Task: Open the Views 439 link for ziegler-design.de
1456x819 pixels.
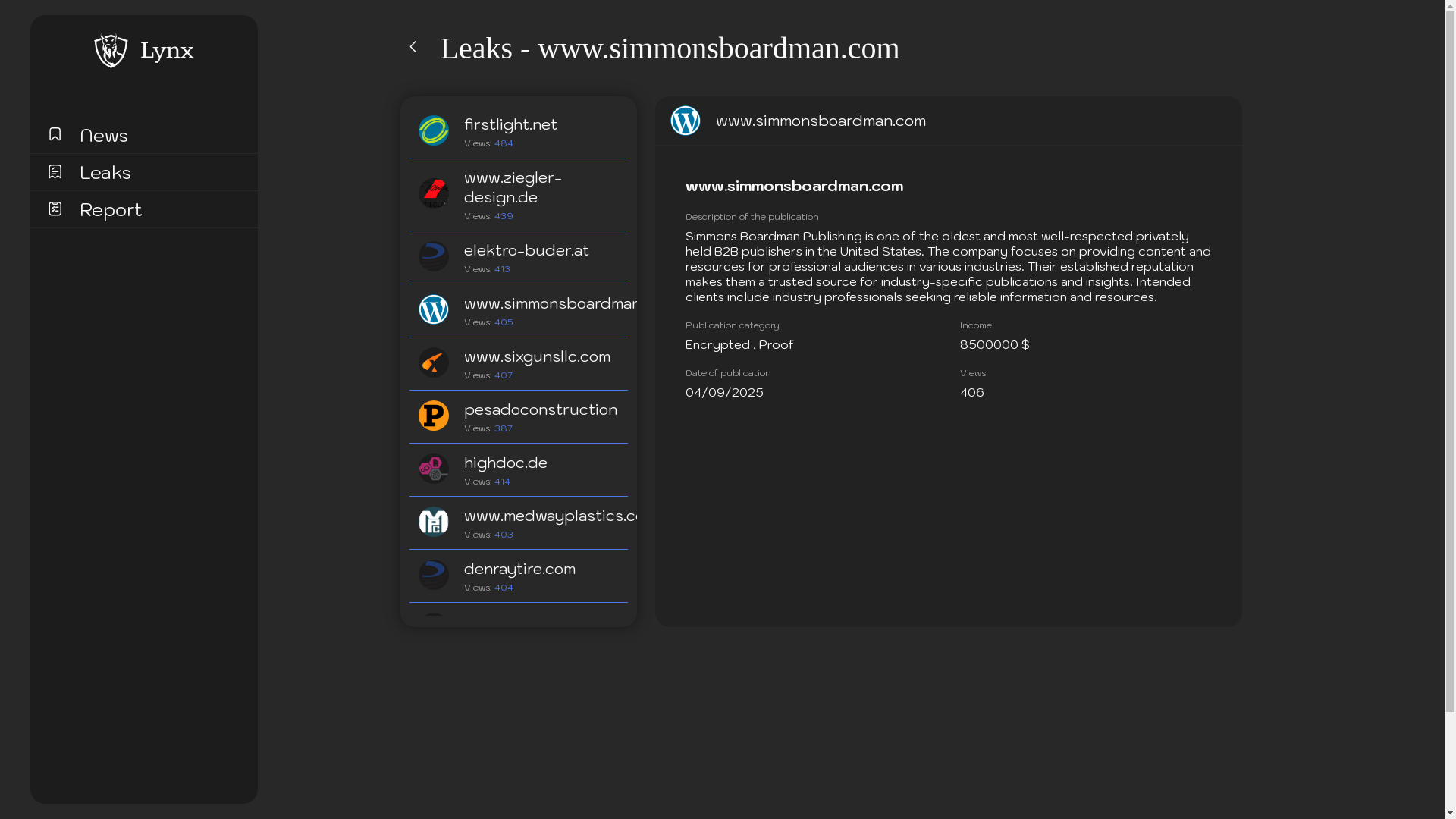Action: click(x=503, y=216)
